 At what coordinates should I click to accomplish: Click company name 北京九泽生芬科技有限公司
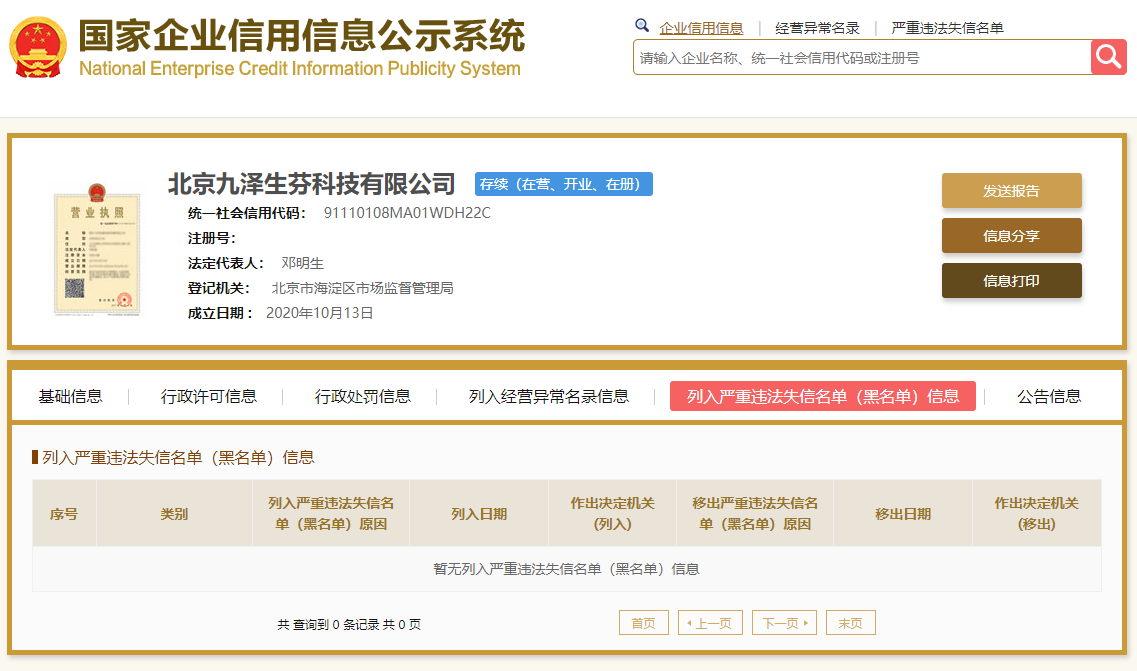[312, 184]
